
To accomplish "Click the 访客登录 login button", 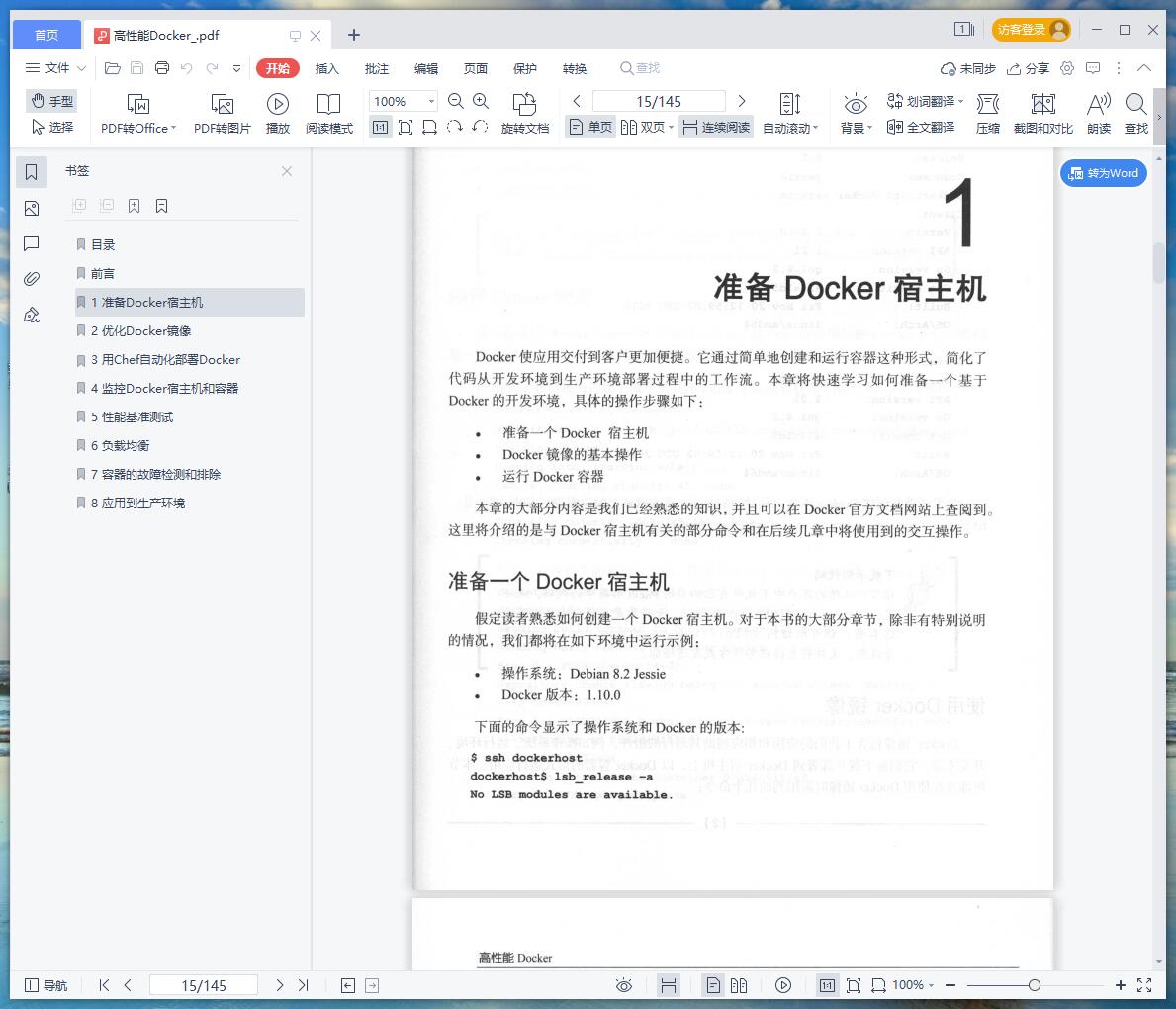I will (1032, 30).
